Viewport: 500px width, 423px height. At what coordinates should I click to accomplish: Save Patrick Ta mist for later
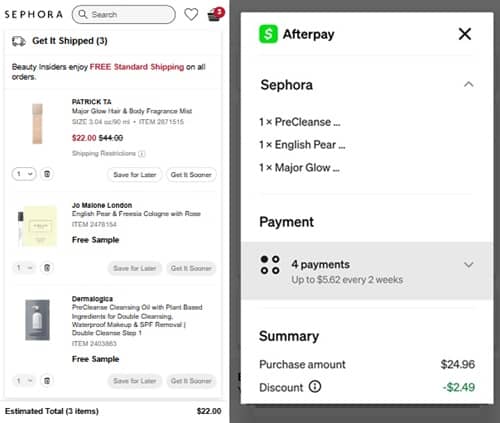(135, 174)
